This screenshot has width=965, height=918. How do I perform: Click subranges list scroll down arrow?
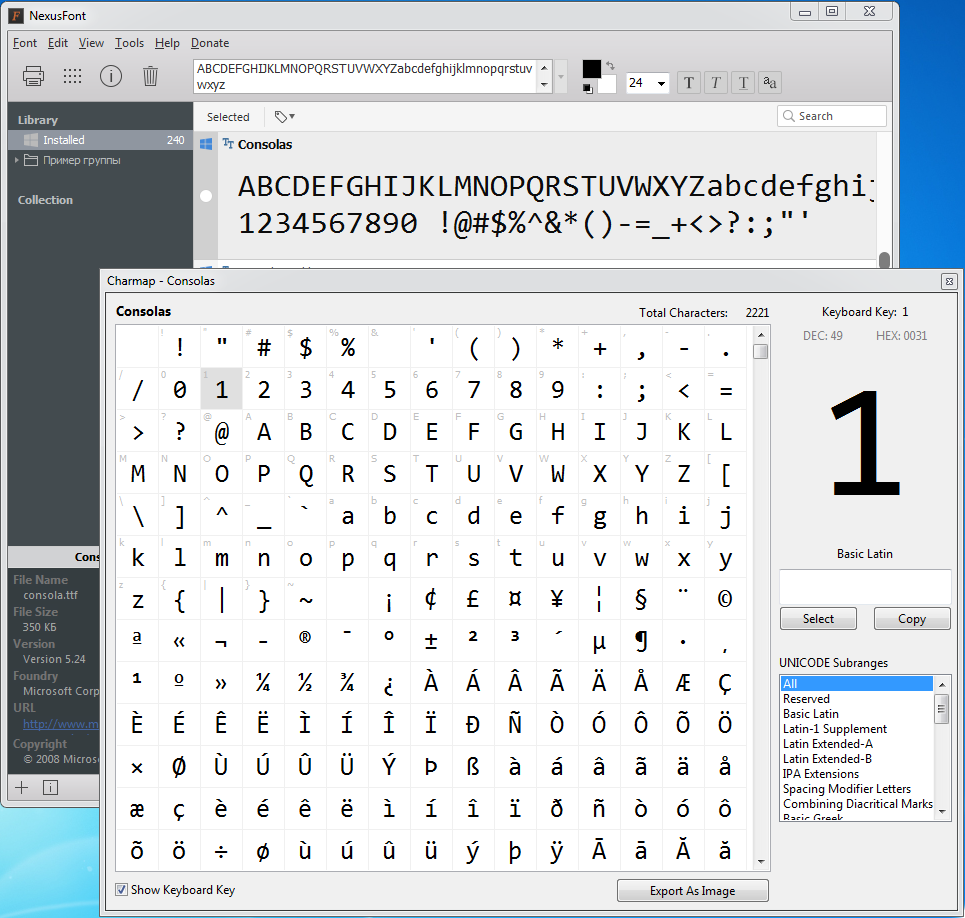[942, 812]
